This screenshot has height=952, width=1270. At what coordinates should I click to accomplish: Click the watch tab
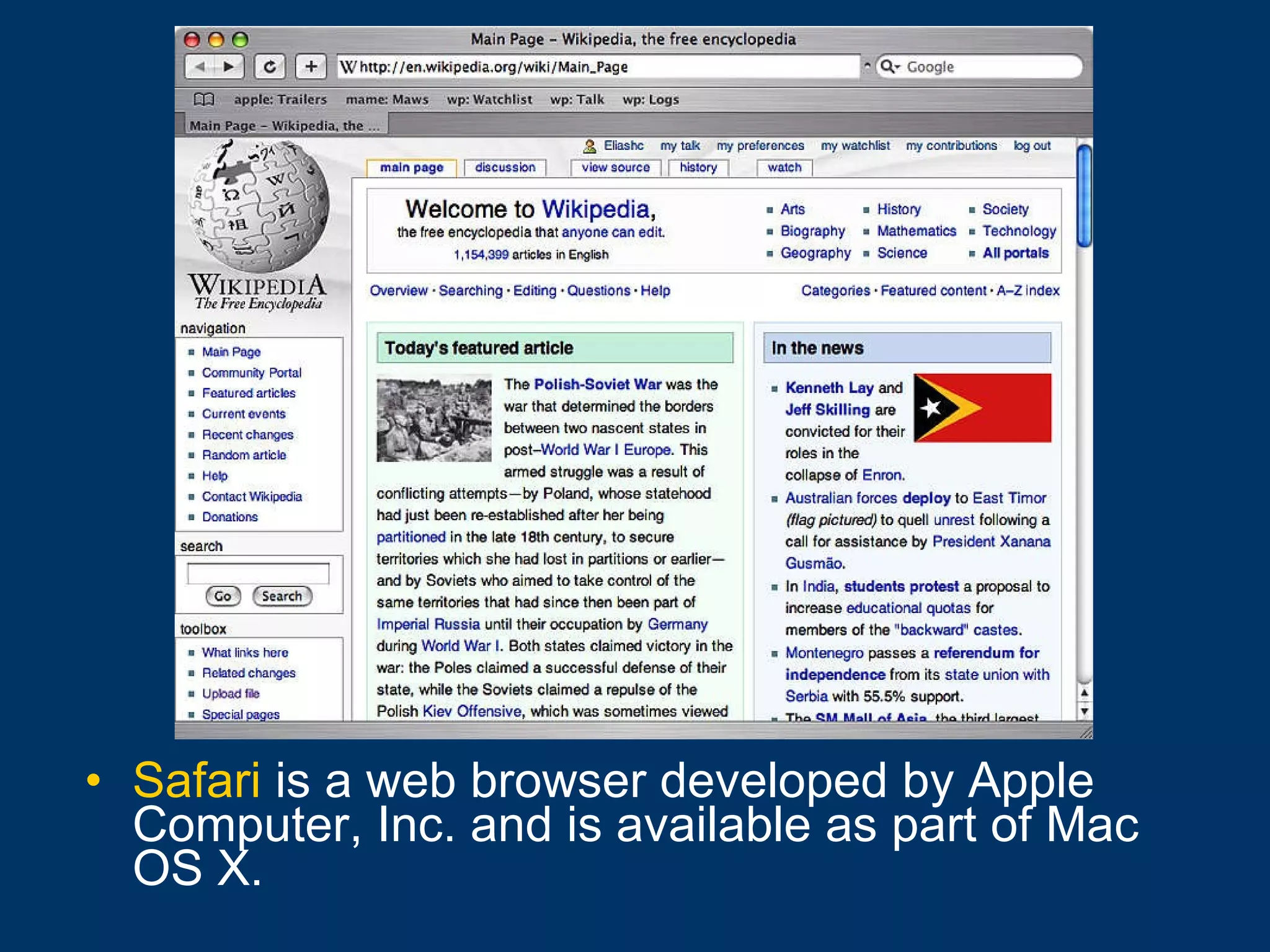point(784,167)
